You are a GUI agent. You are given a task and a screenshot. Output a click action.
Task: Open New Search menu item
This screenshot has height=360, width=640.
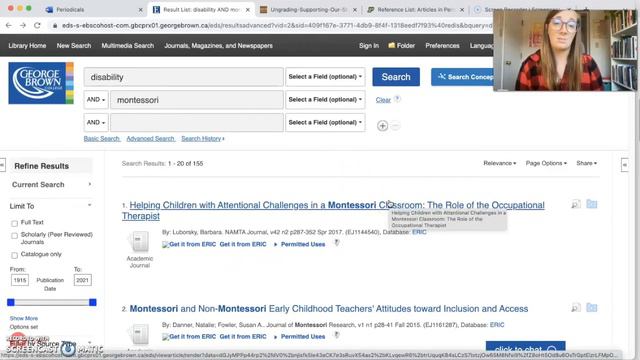74,46
